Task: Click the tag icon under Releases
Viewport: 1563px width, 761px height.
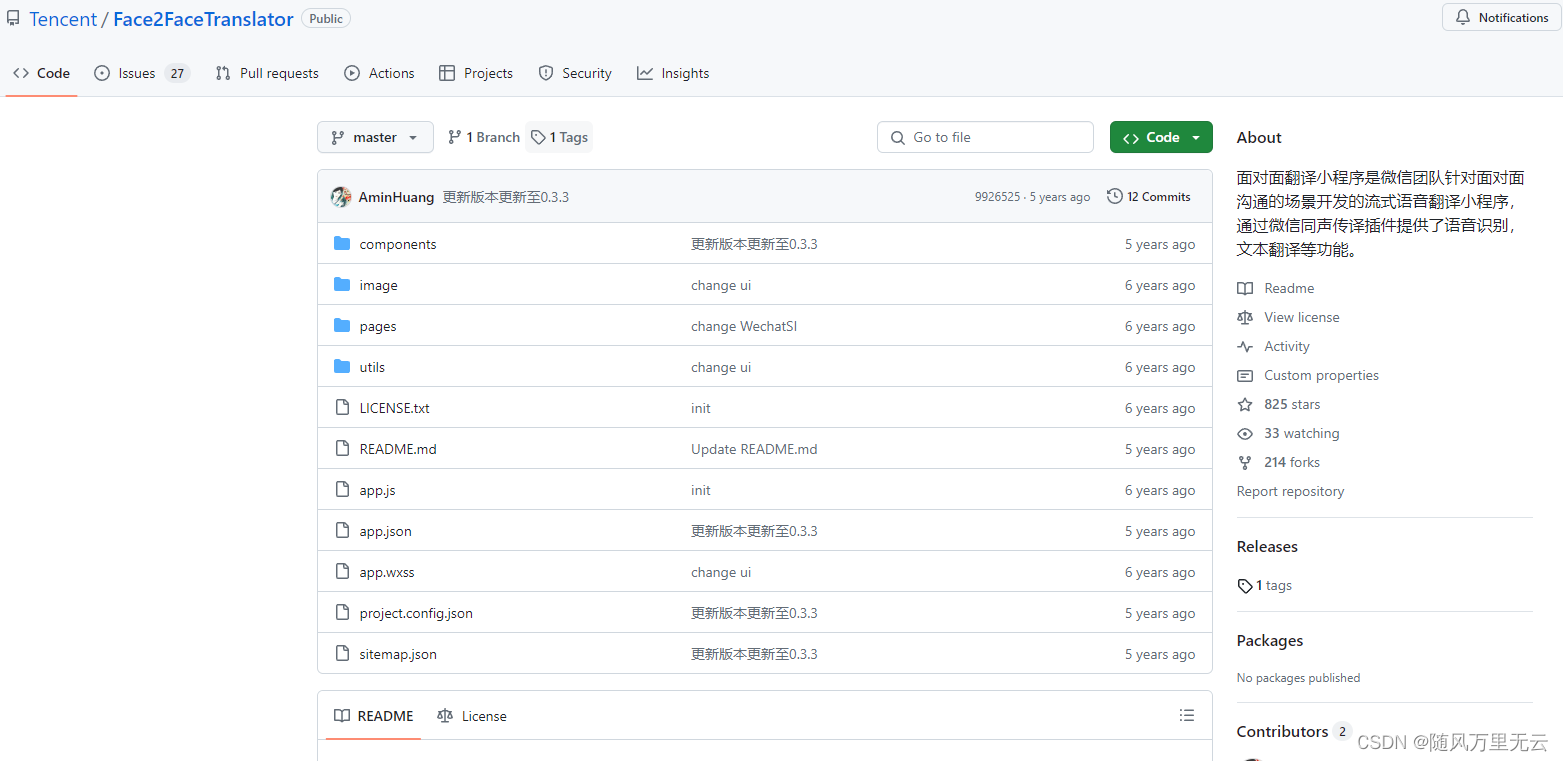Action: (x=1245, y=586)
